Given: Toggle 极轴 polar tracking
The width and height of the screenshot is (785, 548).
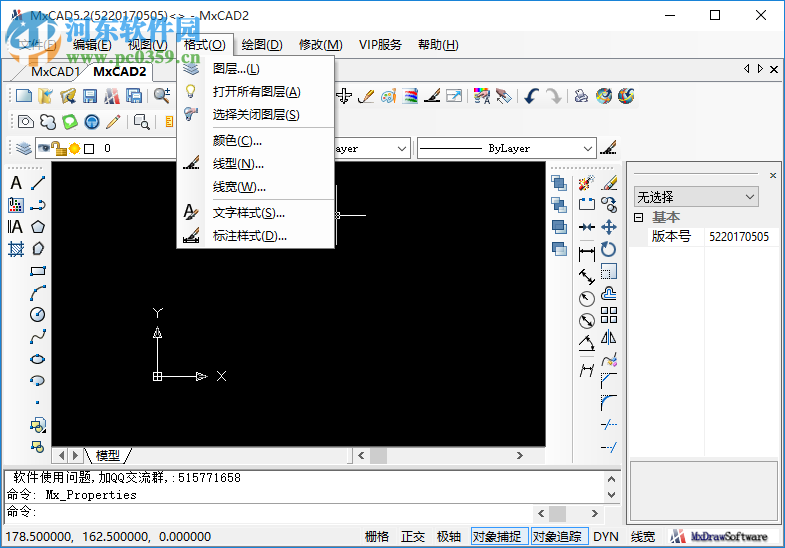Looking at the screenshot, I should click(x=449, y=536).
